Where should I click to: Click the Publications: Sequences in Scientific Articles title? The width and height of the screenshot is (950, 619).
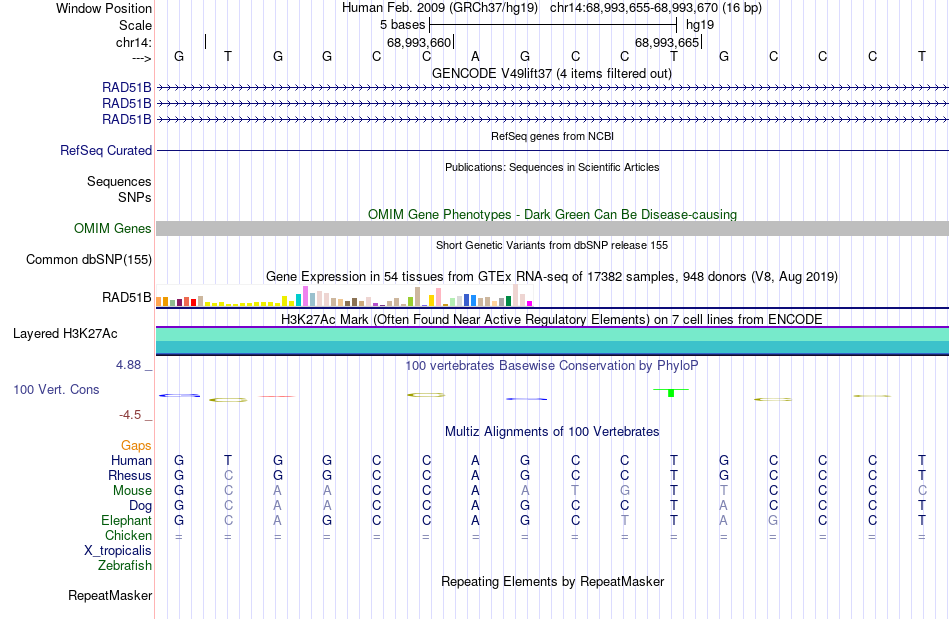pyautogui.click(x=552, y=167)
